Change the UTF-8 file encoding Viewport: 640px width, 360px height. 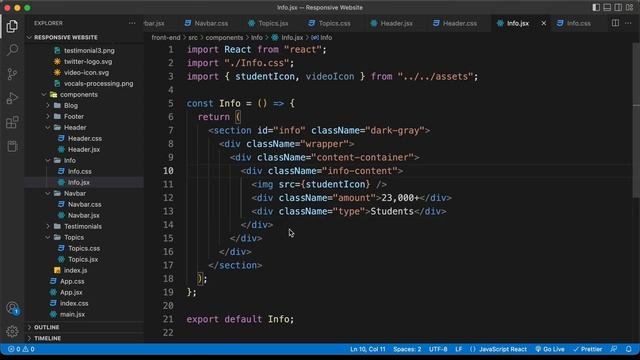438,349
